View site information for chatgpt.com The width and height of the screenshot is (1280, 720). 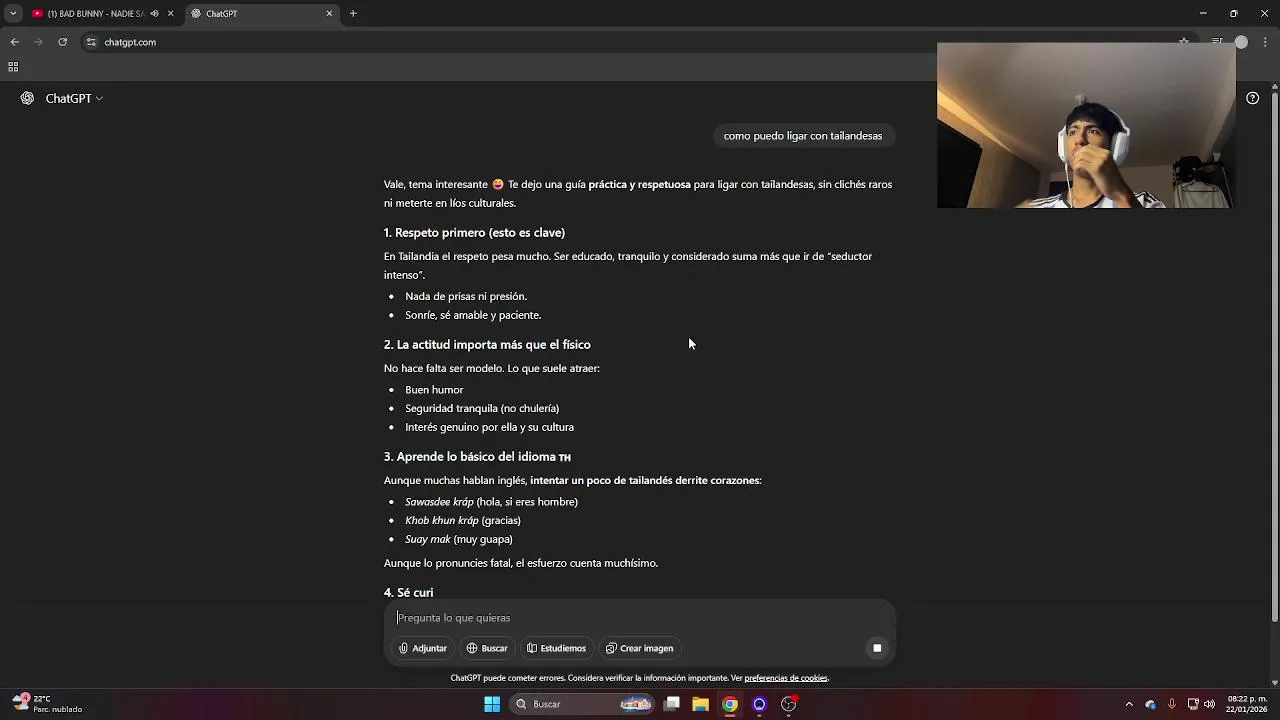91,42
